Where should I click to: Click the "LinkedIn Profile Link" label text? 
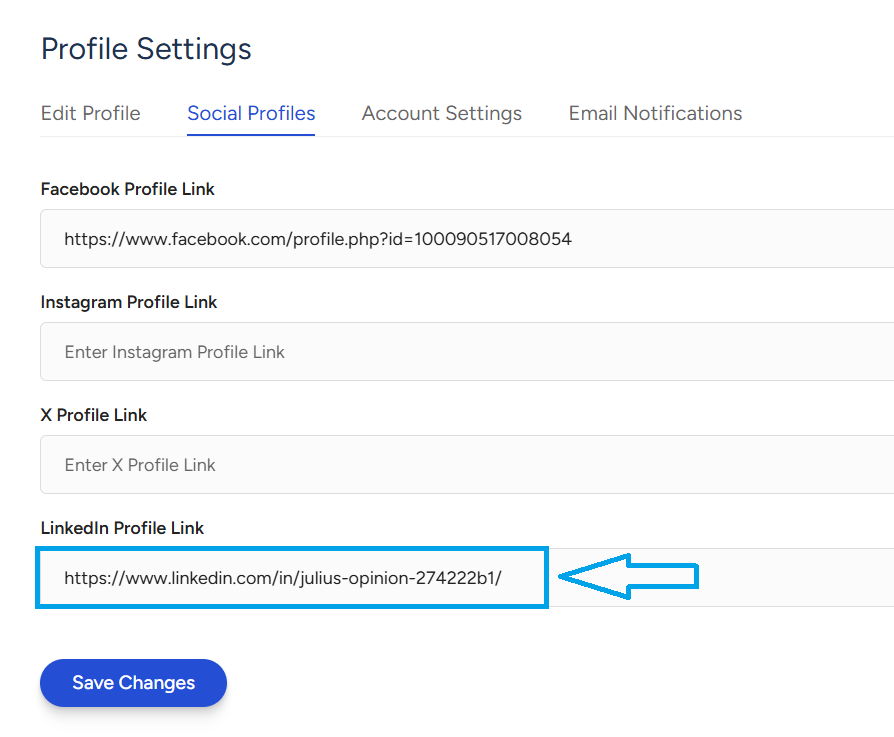(122, 528)
